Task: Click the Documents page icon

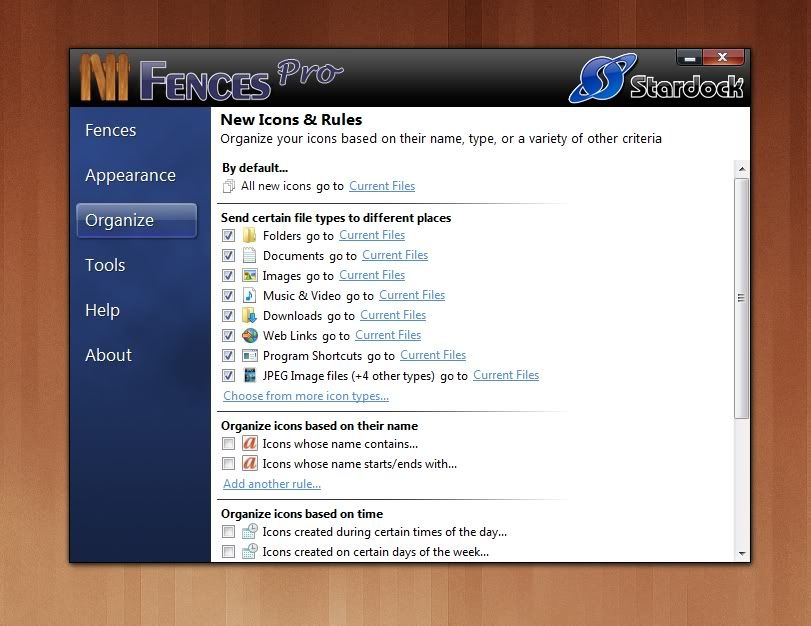Action: click(x=249, y=256)
